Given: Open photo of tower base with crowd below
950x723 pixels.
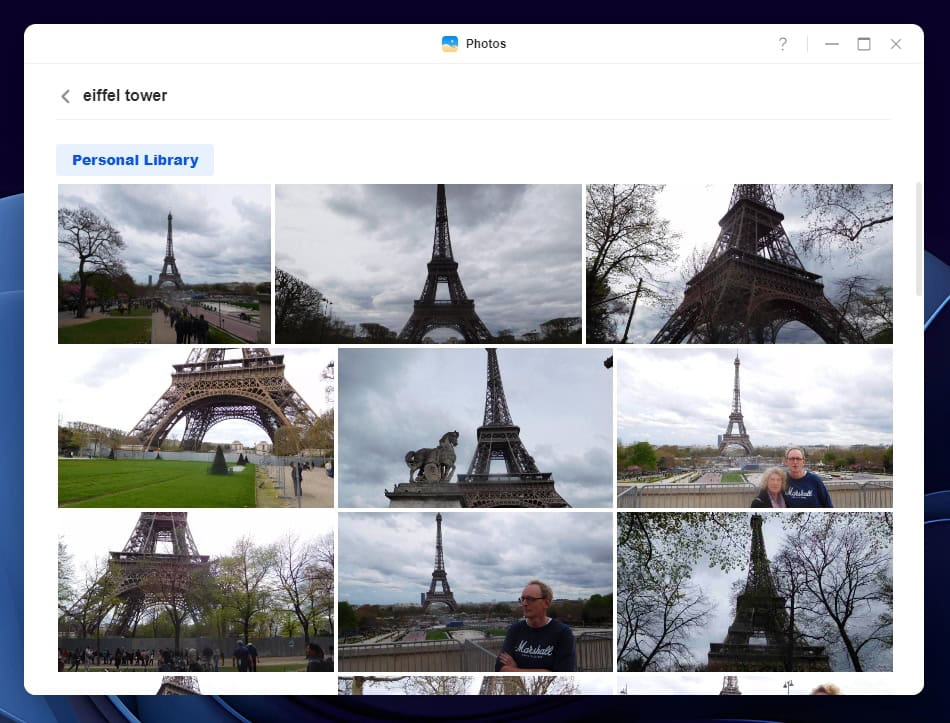Looking at the screenshot, I should coord(196,592).
